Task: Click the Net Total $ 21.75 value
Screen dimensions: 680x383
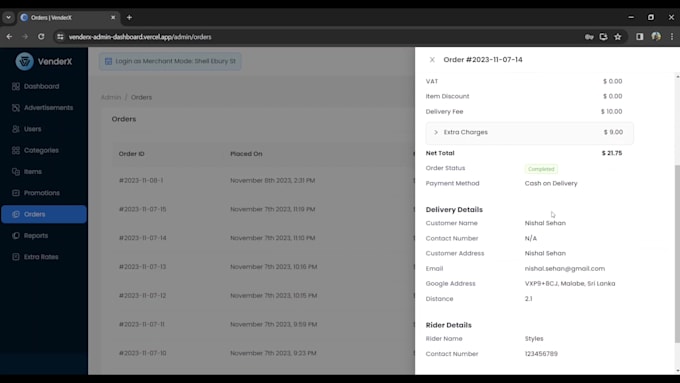Action: pyautogui.click(x=612, y=153)
